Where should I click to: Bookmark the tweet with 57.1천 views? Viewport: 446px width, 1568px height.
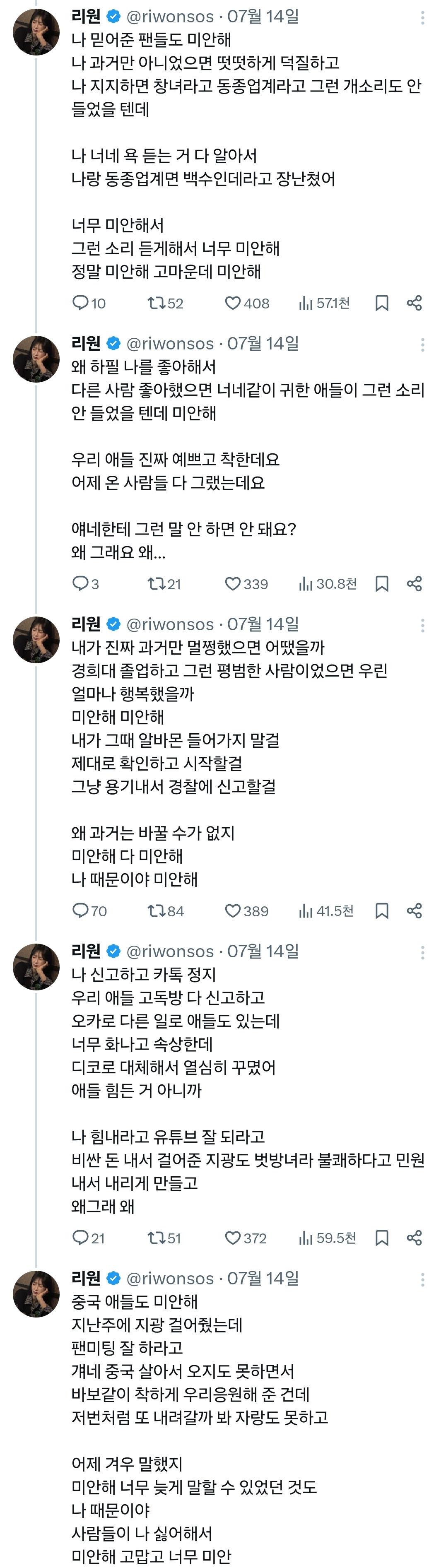381,303
